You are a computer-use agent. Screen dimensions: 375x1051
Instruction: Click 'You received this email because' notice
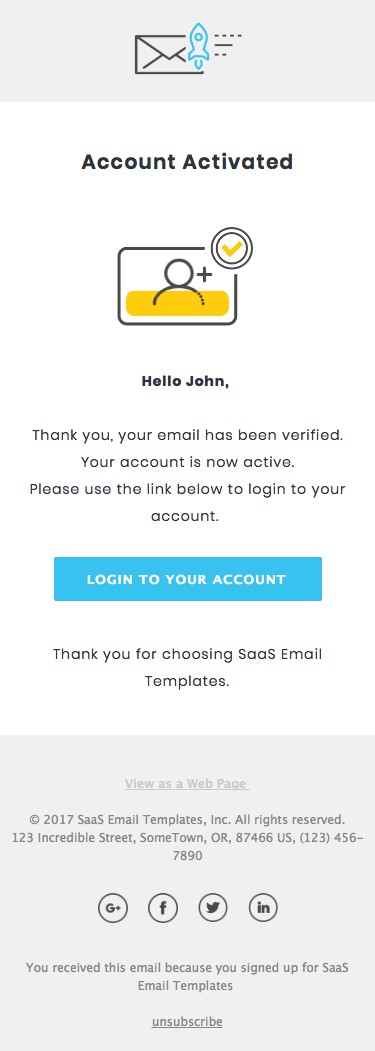(x=187, y=977)
